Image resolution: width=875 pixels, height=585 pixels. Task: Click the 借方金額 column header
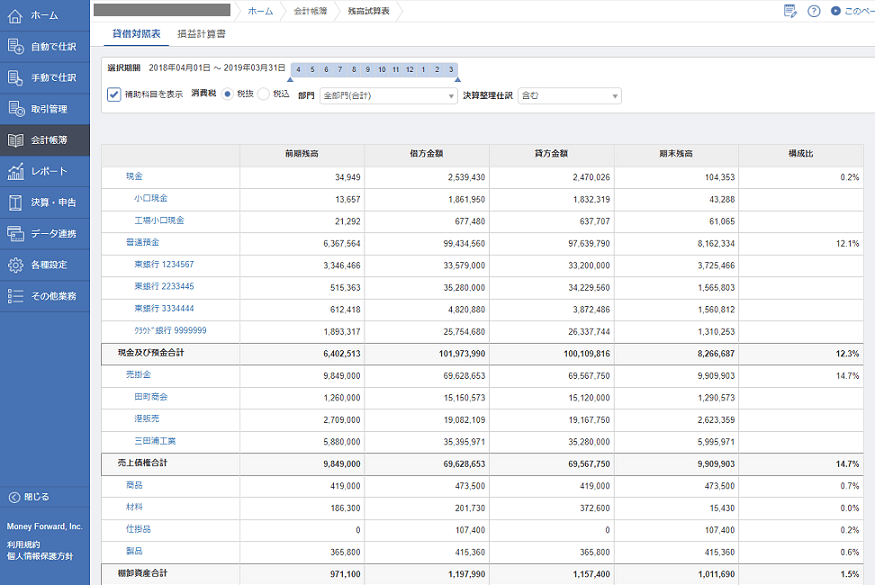coord(426,154)
